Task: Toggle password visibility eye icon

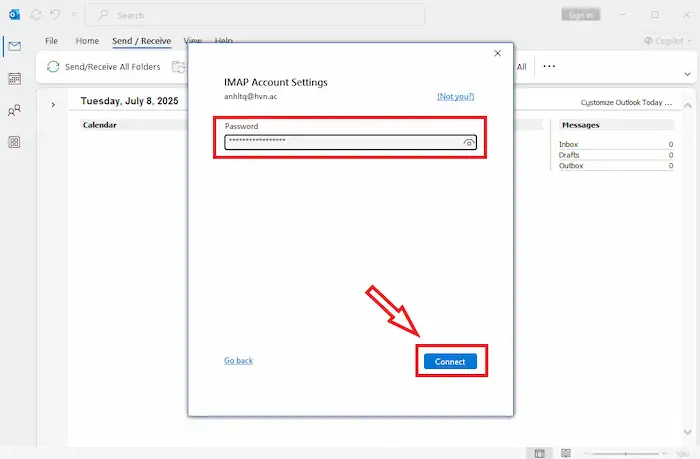Action: click(468, 143)
